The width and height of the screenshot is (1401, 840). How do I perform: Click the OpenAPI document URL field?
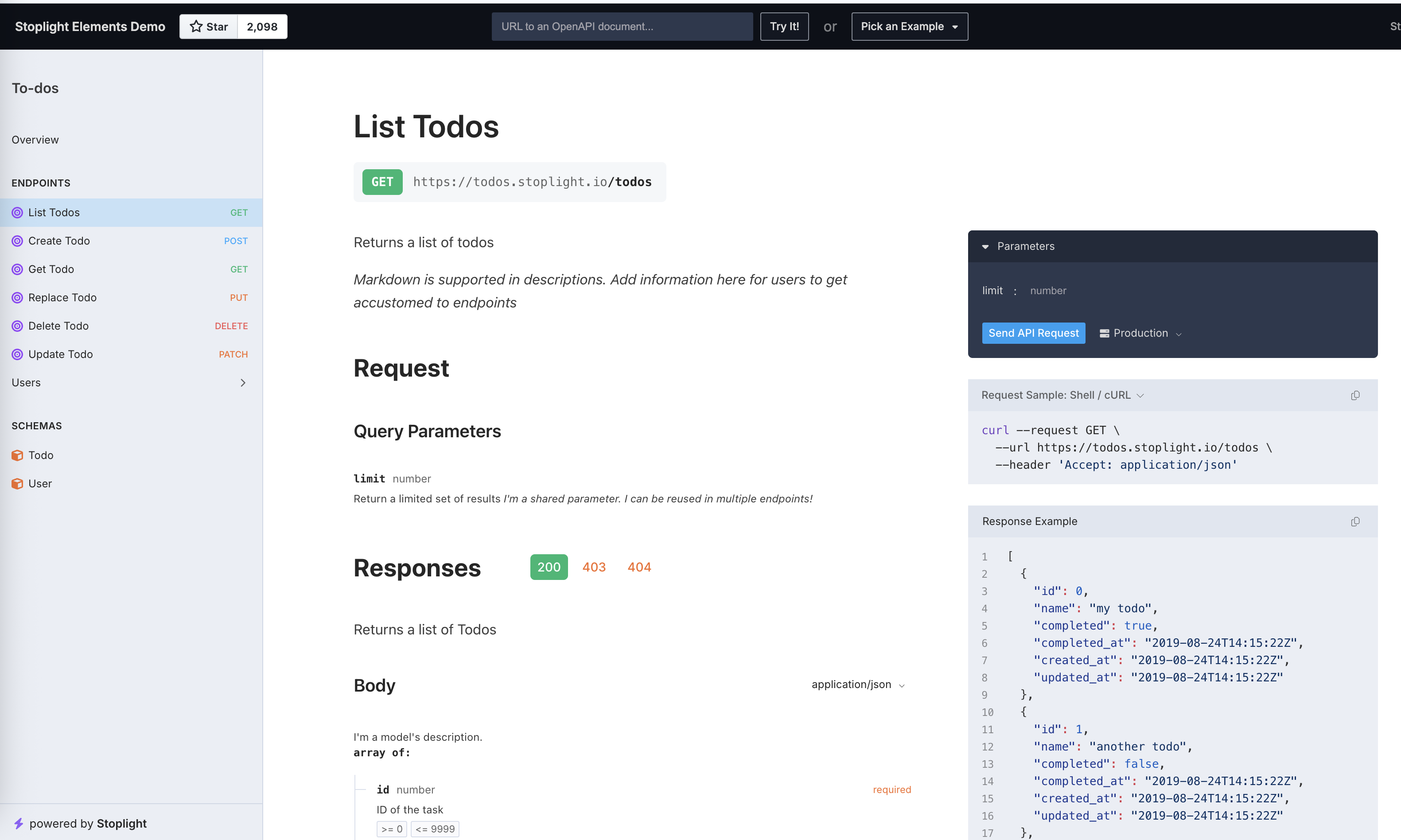click(622, 27)
